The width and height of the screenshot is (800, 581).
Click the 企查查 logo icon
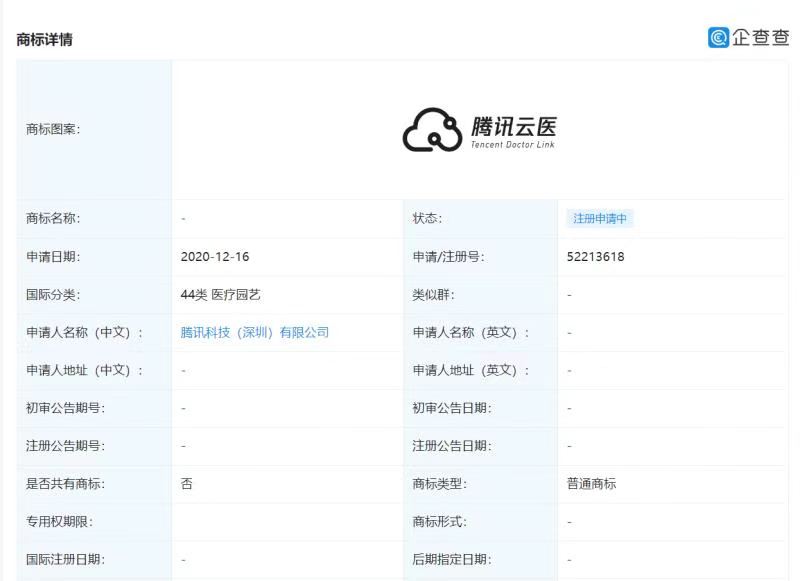coord(718,37)
